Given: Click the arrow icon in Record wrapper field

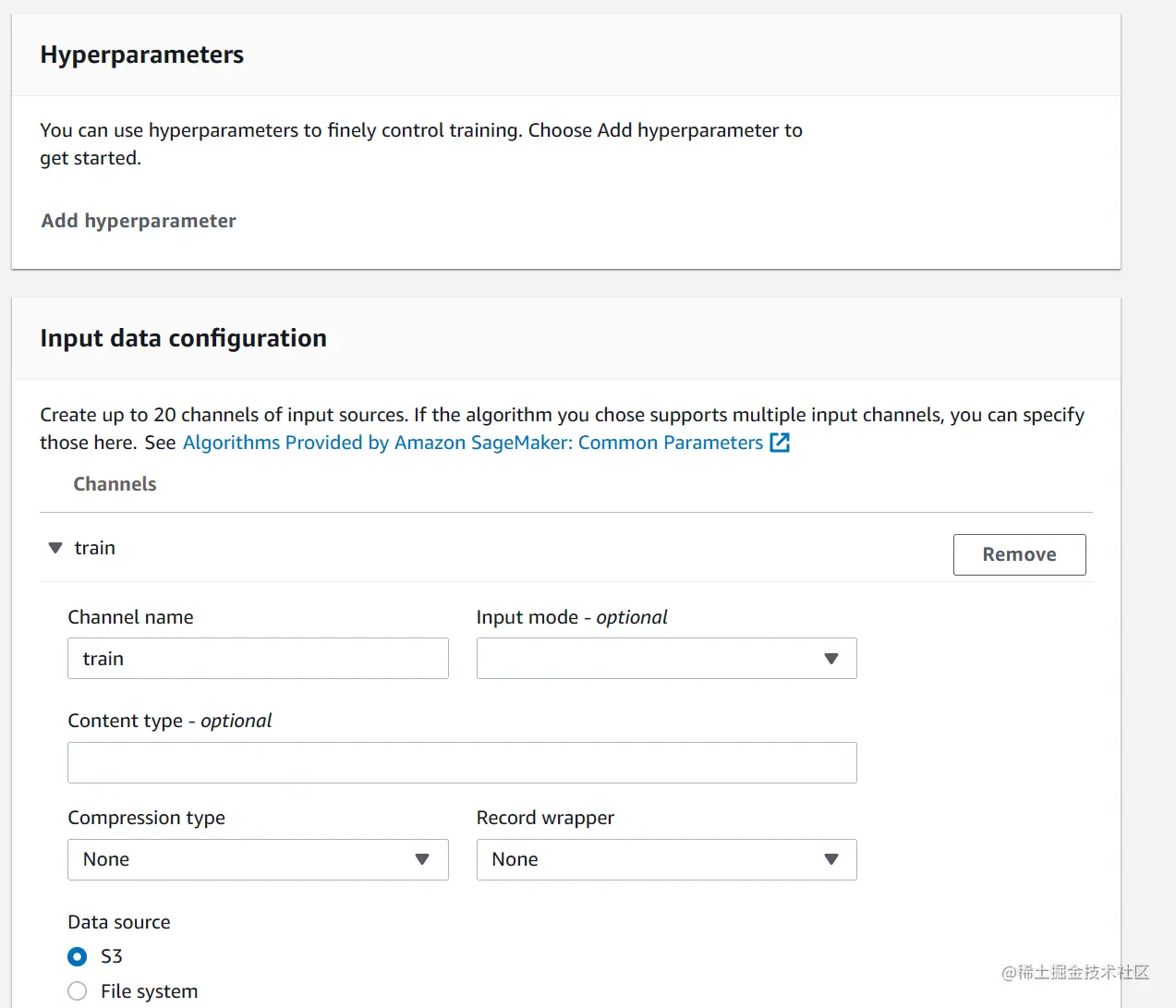Looking at the screenshot, I should pos(831,859).
